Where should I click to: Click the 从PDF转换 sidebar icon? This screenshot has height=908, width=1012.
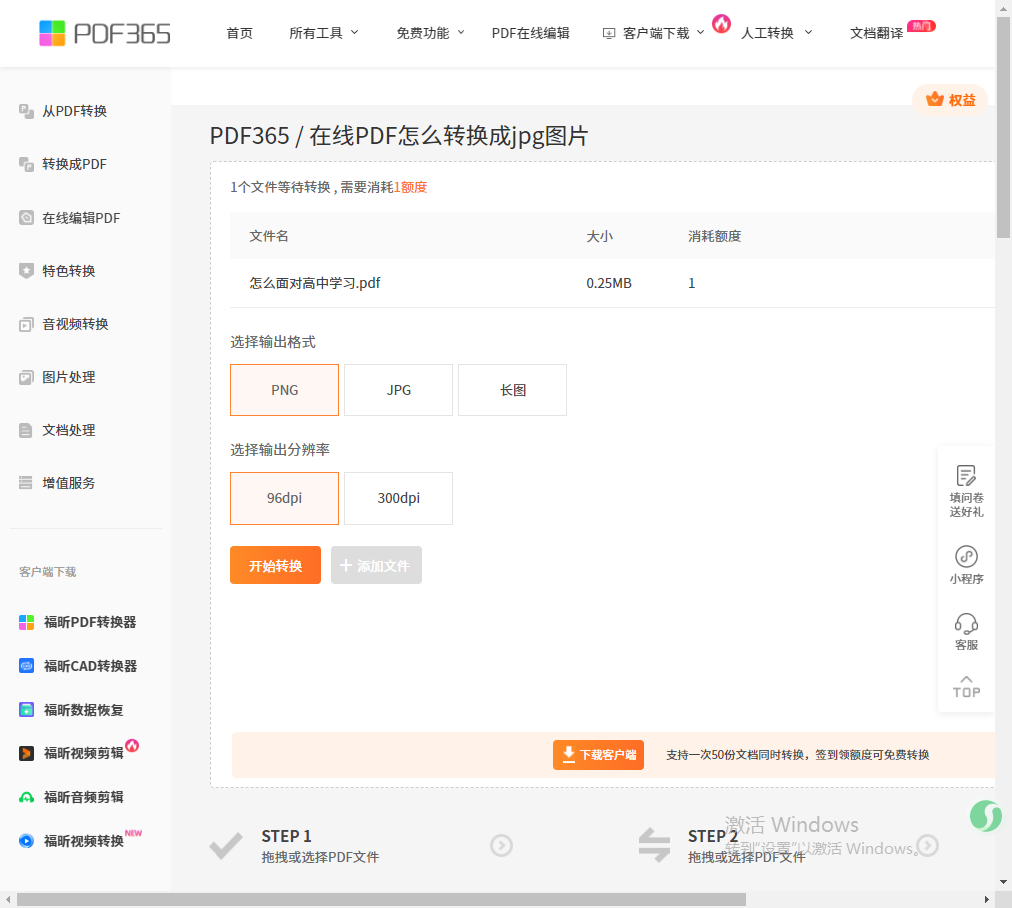(26, 111)
